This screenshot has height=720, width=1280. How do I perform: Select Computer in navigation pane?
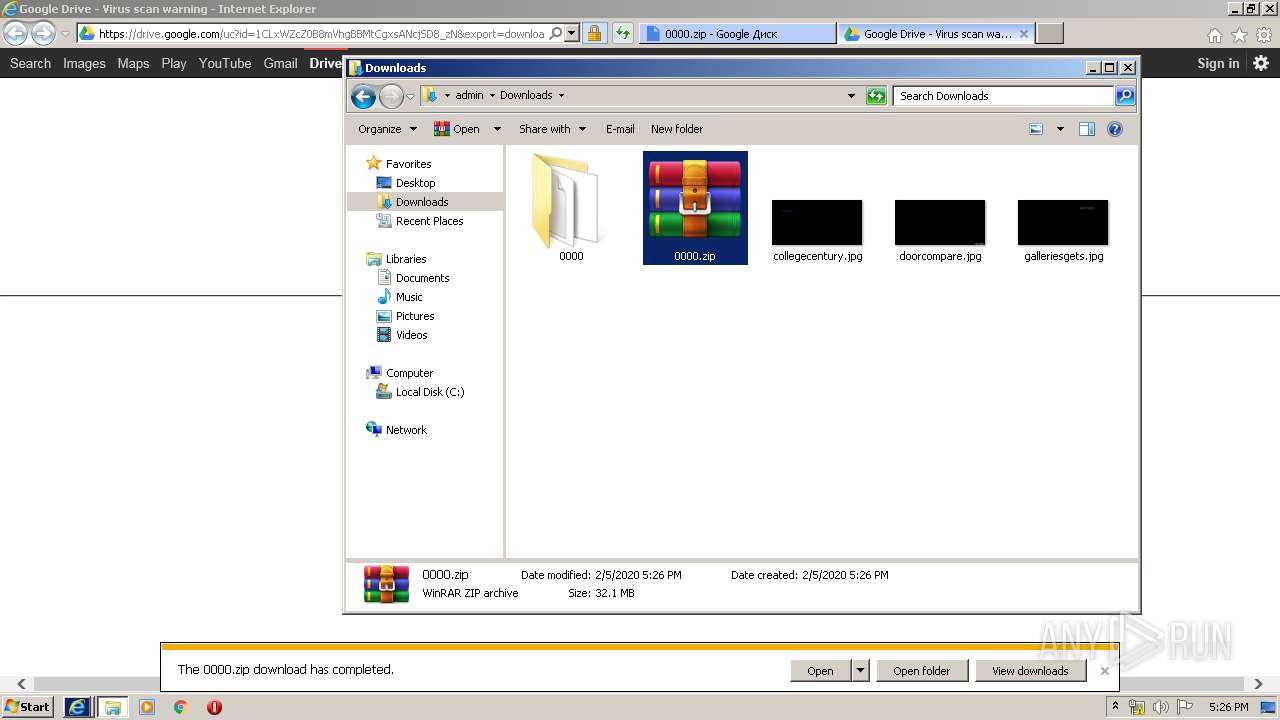click(x=409, y=373)
